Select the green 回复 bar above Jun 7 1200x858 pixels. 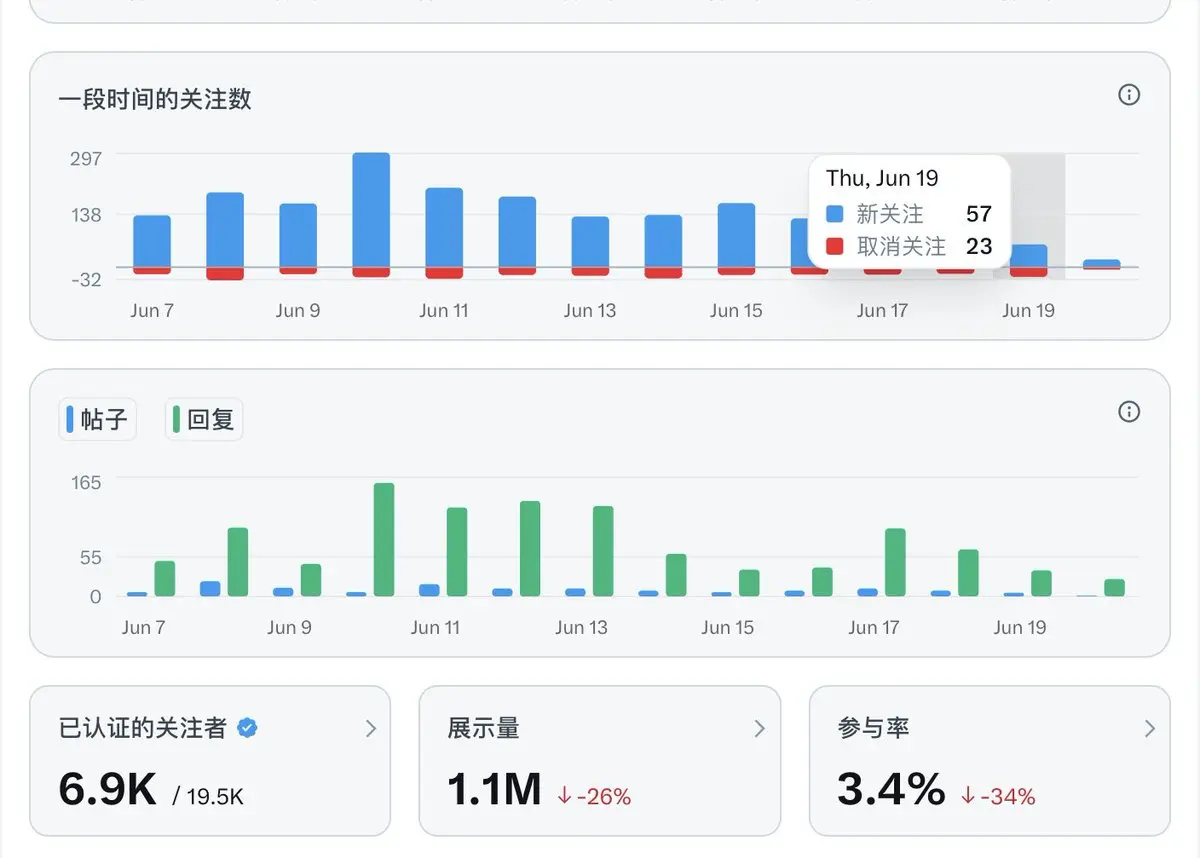pyautogui.click(x=165, y=579)
